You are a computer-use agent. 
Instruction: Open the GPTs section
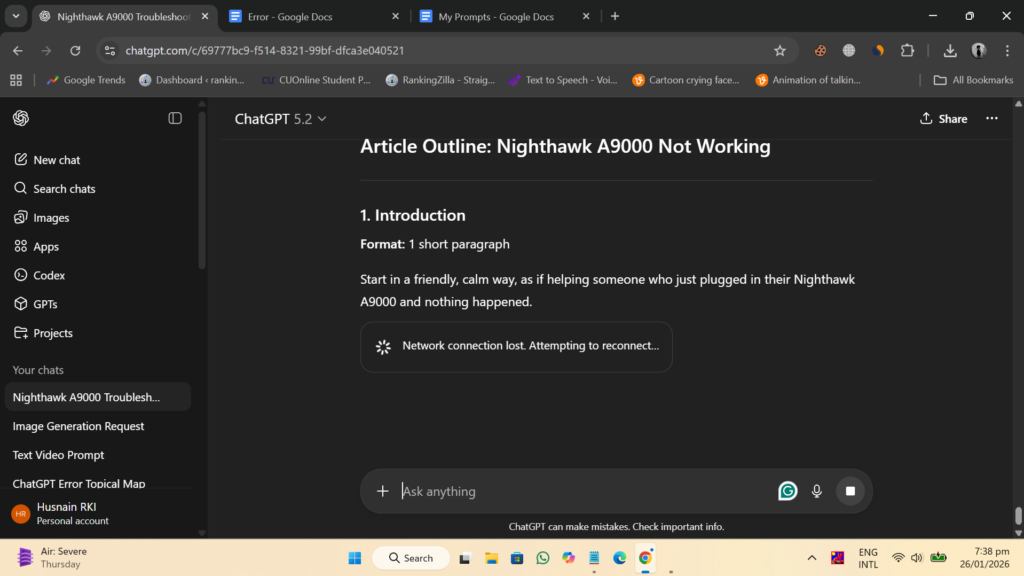tap(45, 304)
